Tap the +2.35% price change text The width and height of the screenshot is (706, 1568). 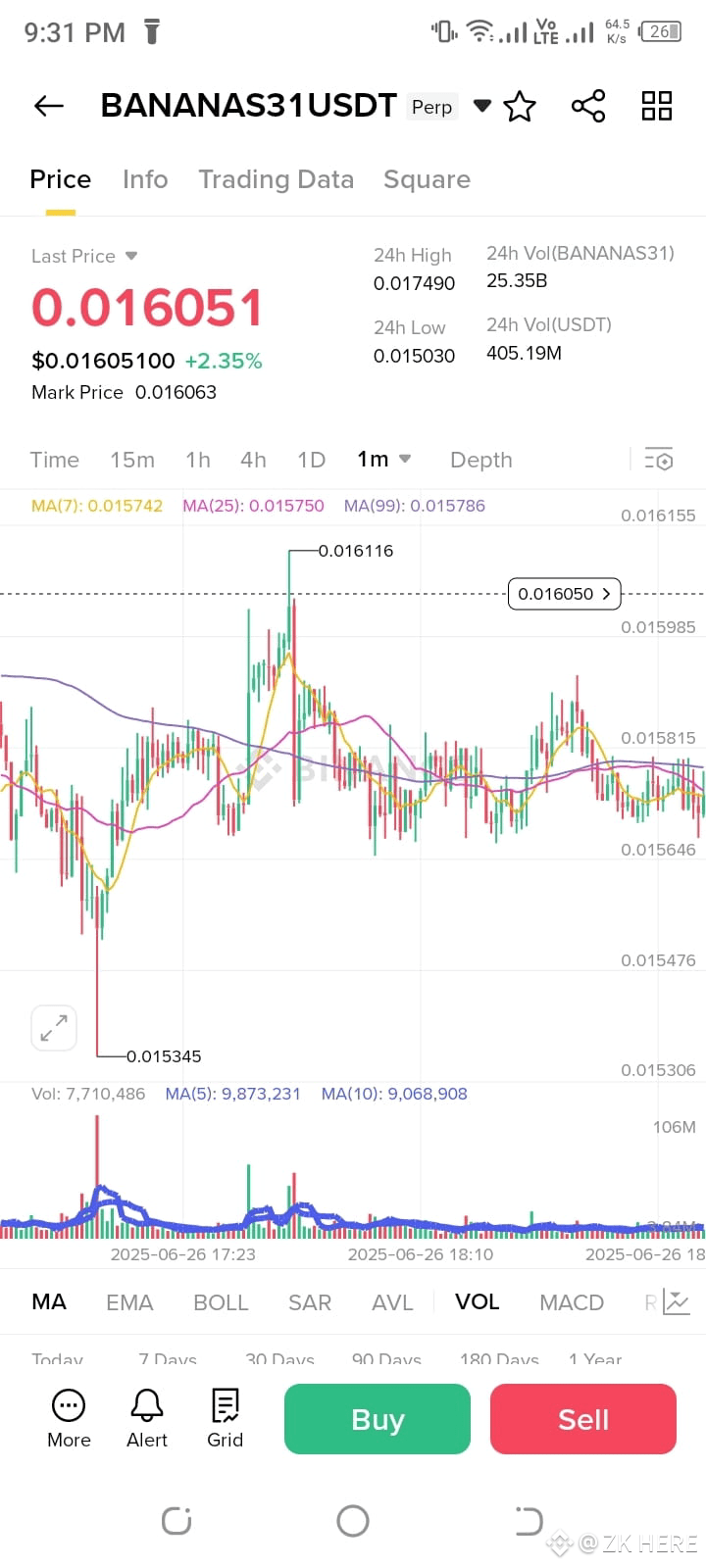(224, 361)
